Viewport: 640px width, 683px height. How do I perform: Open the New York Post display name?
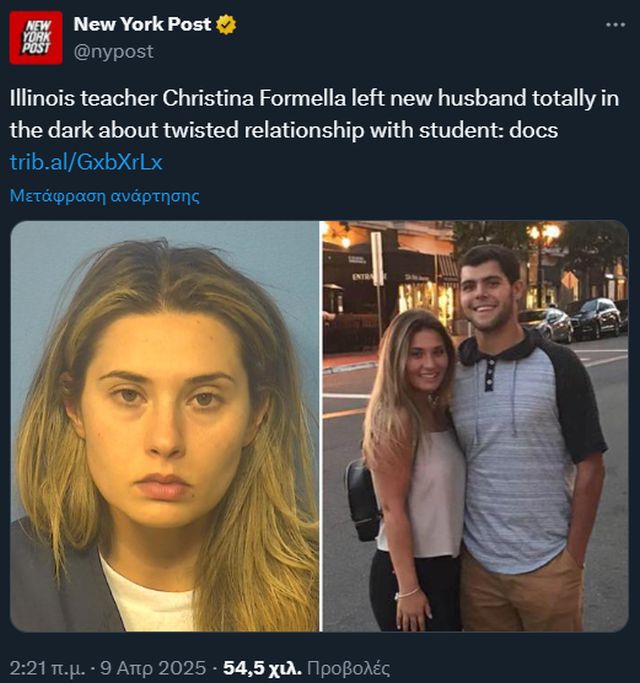pyautogui.click(x=142, y=25)
